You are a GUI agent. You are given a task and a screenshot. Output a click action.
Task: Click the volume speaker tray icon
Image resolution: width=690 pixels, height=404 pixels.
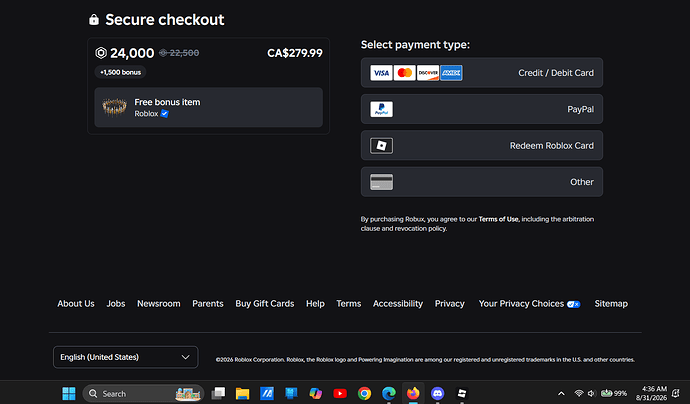coord(591,393)
